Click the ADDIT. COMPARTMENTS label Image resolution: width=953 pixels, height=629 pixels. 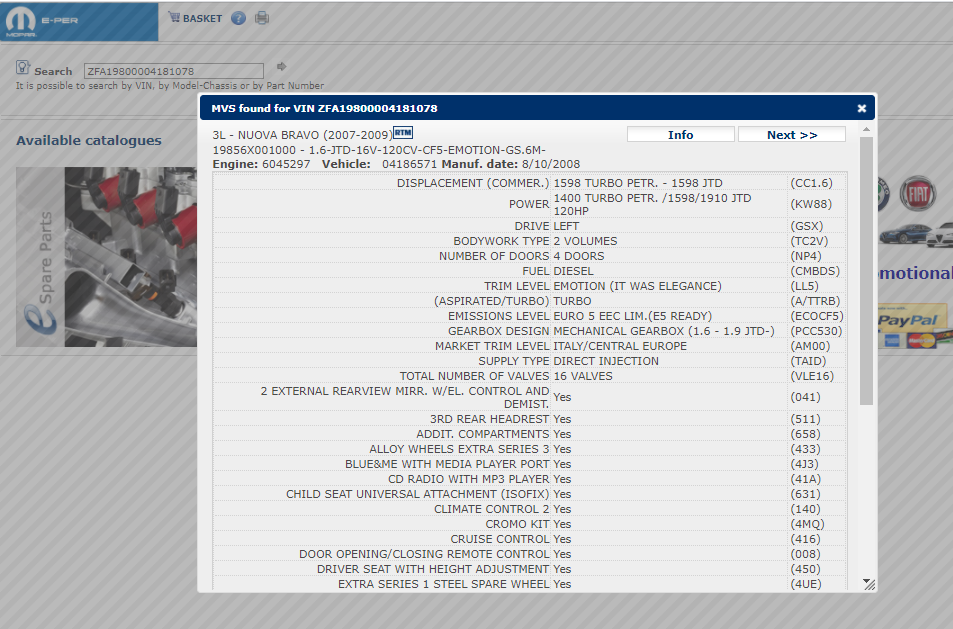pos(483,434)
